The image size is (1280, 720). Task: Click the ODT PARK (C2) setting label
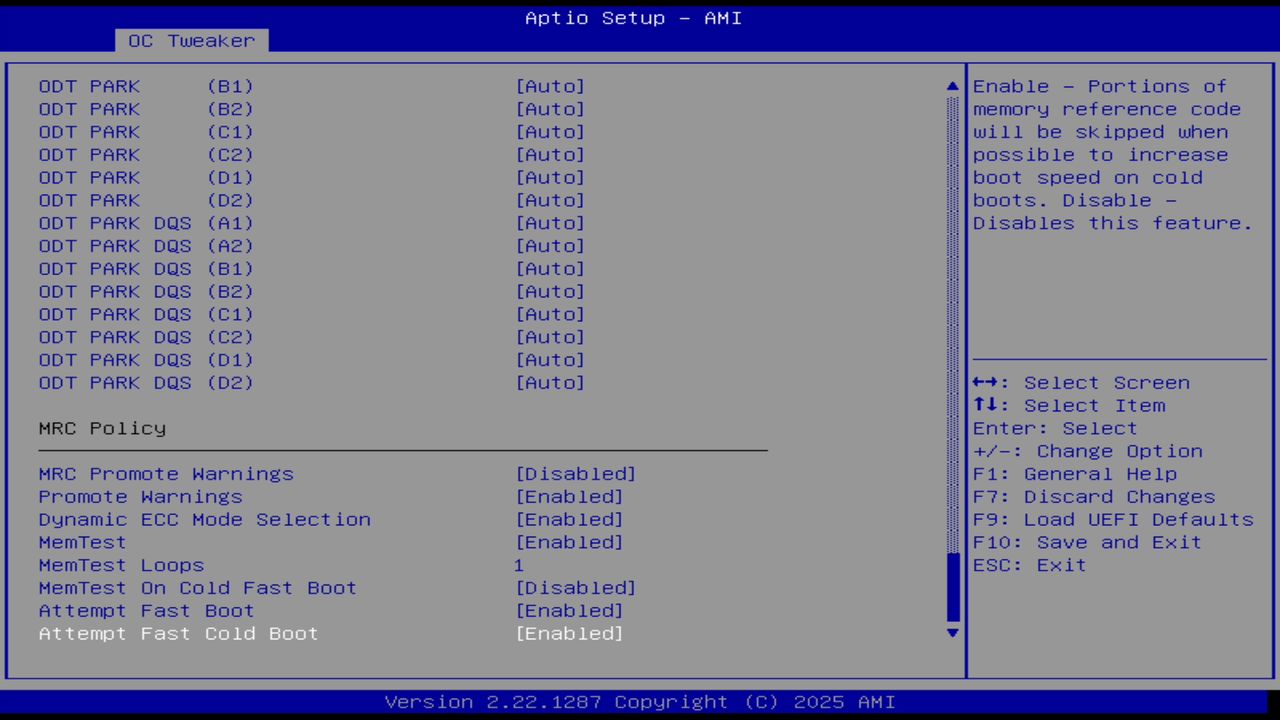[146, 155]
